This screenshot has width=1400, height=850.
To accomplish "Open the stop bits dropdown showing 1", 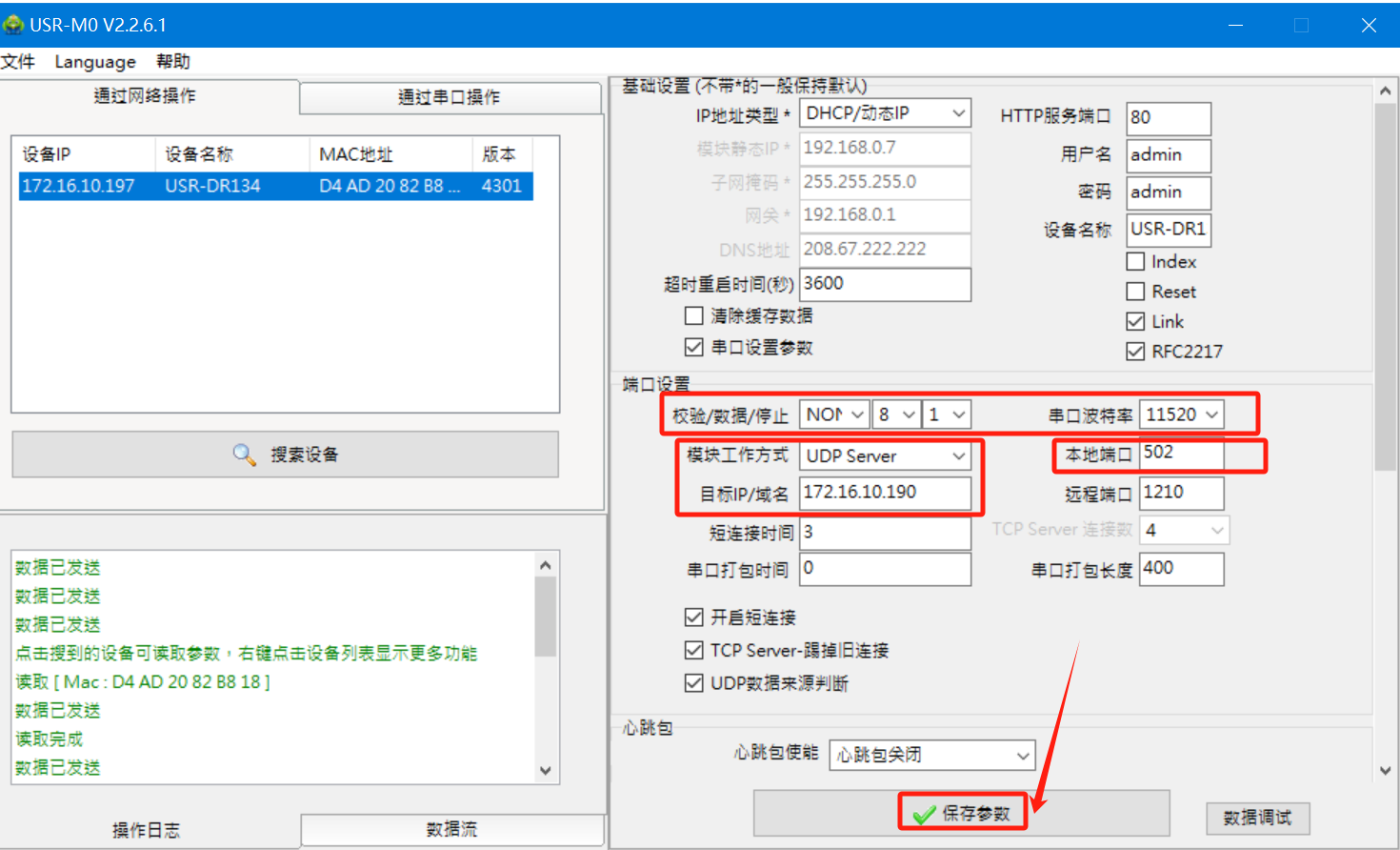I will [x=948, y=415].
